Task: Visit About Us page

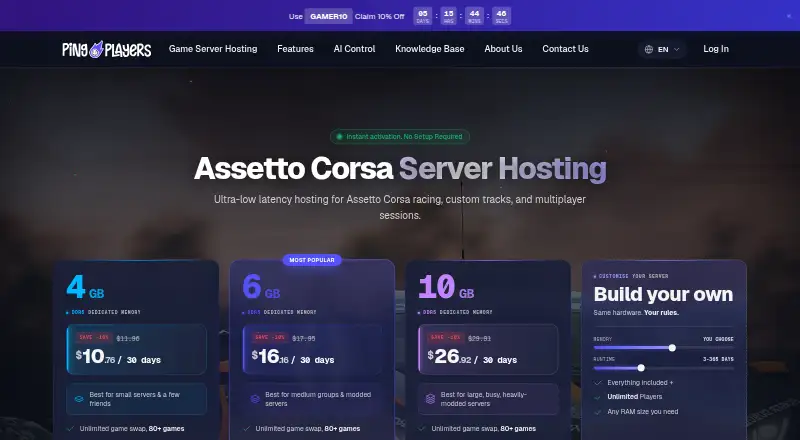Action: click(503, 49)
